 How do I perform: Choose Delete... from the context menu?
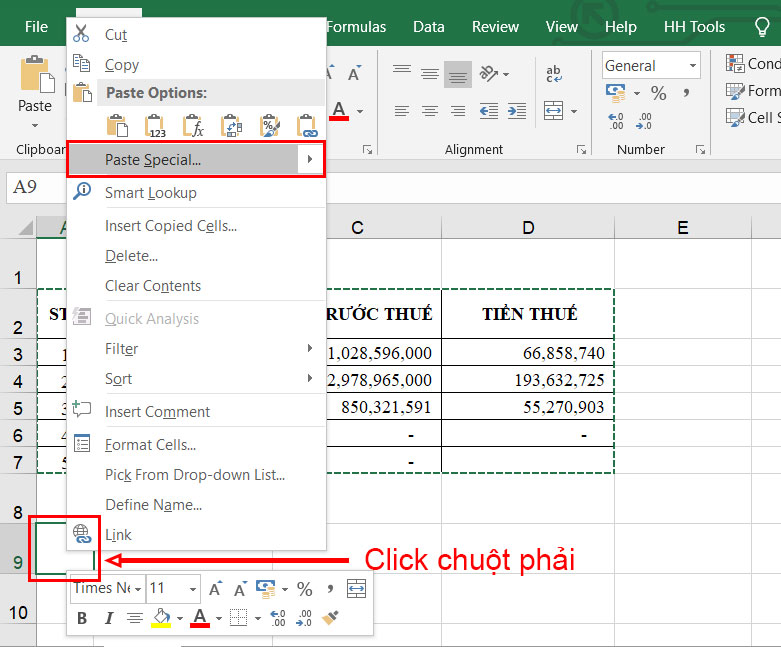(131, 256)
